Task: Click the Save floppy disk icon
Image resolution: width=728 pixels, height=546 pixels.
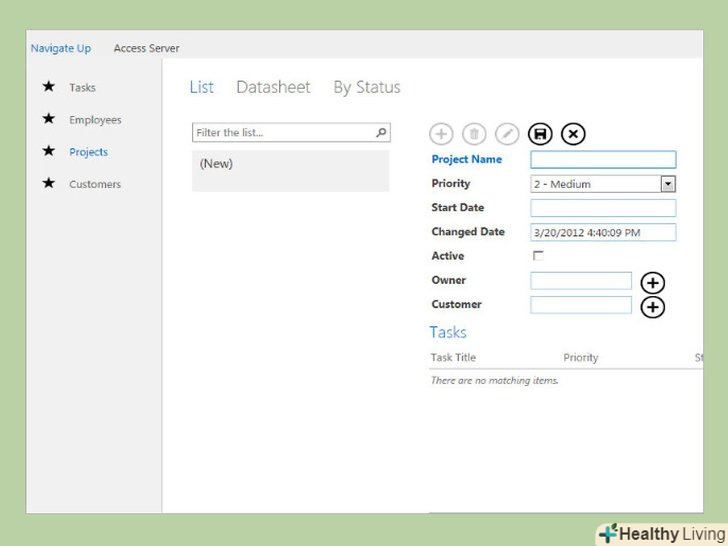Action: pos(540,134)
